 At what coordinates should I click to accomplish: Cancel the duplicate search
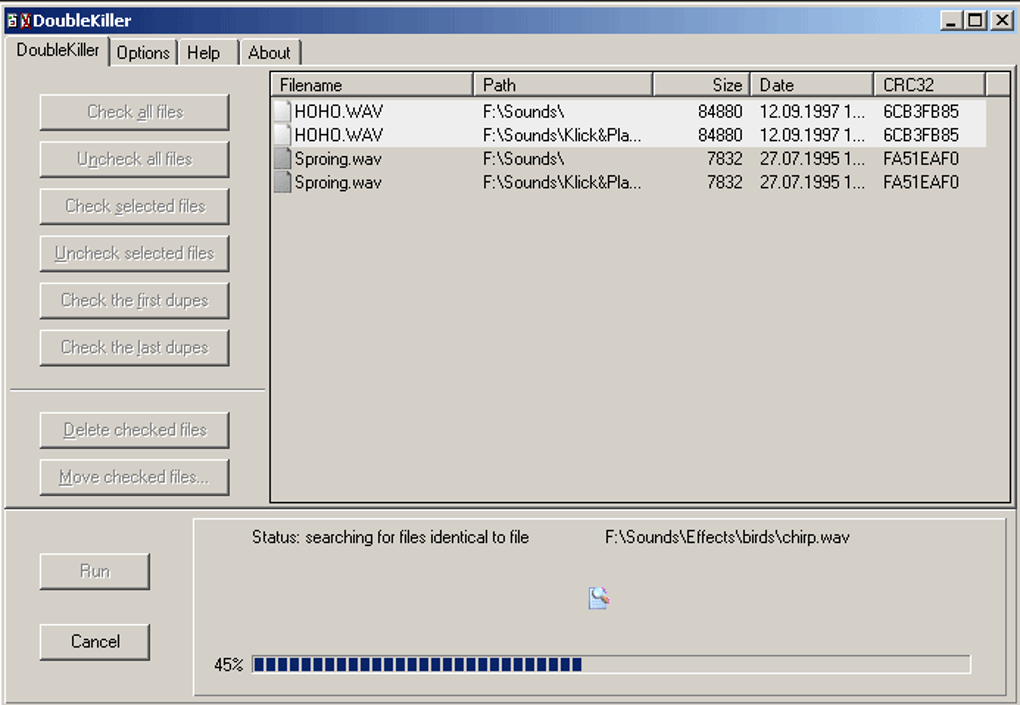coord(95,642)
